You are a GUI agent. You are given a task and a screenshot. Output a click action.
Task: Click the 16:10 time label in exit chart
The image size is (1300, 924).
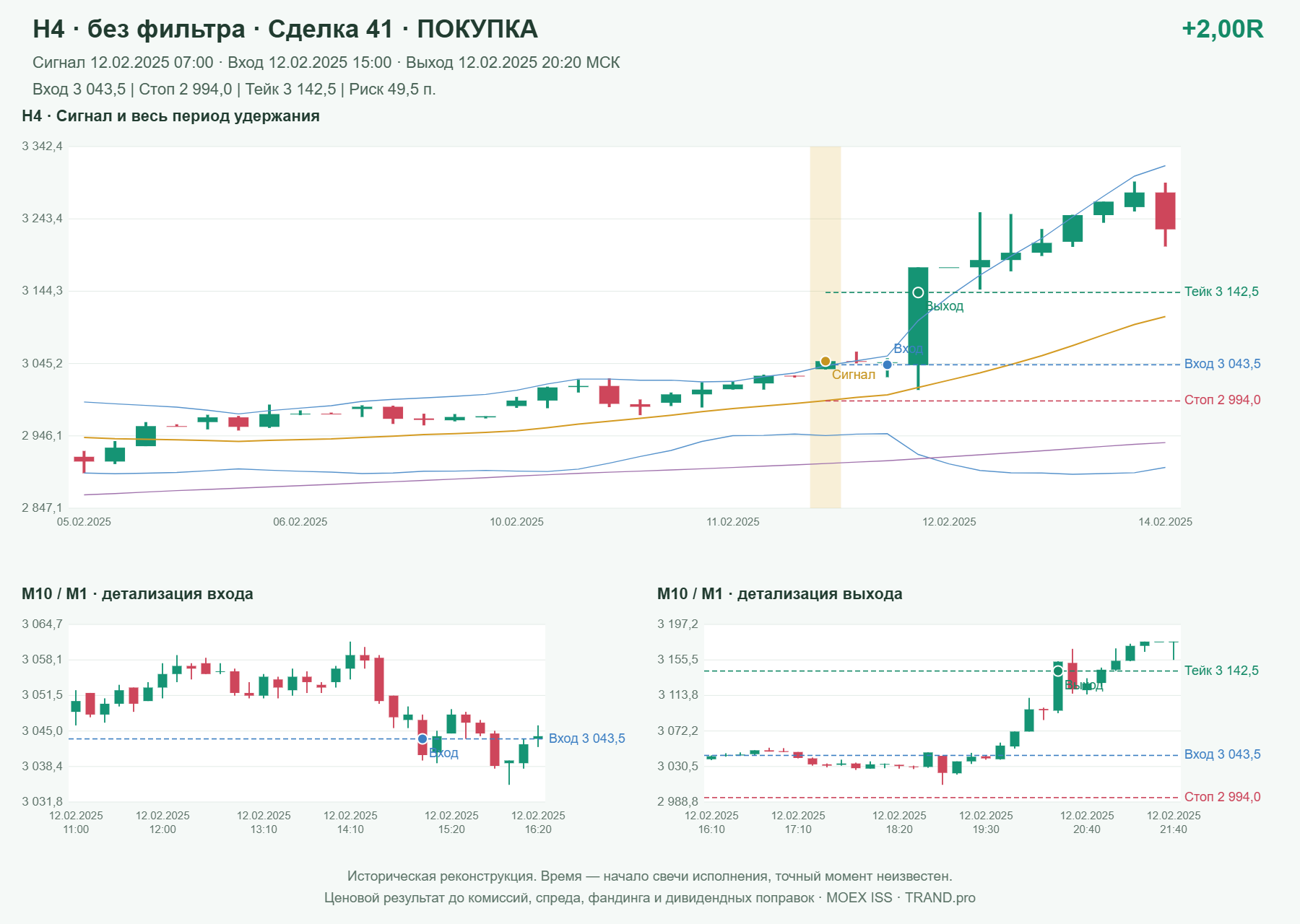point(711,829)
